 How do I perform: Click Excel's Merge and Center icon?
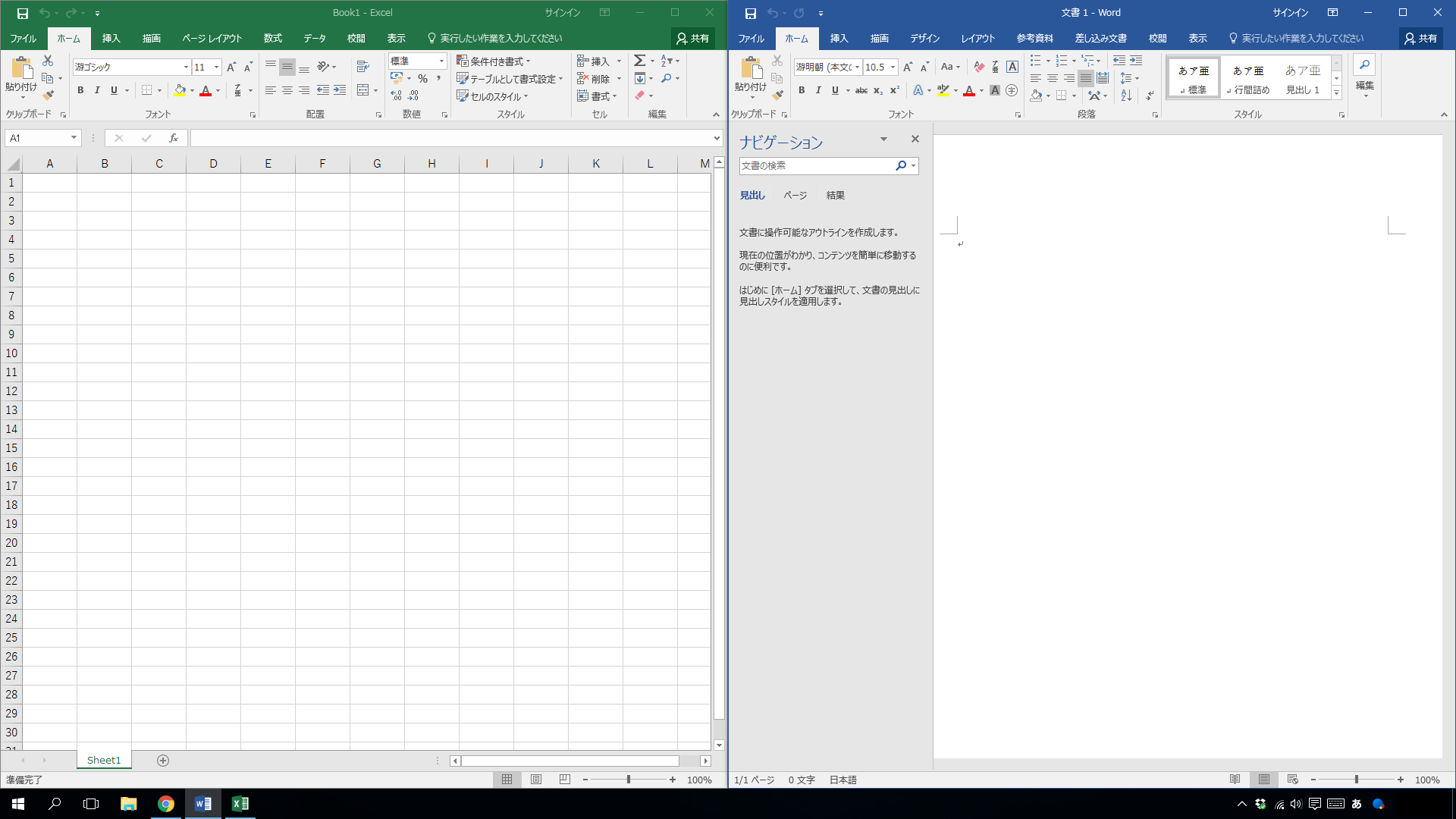click(363, 90)
